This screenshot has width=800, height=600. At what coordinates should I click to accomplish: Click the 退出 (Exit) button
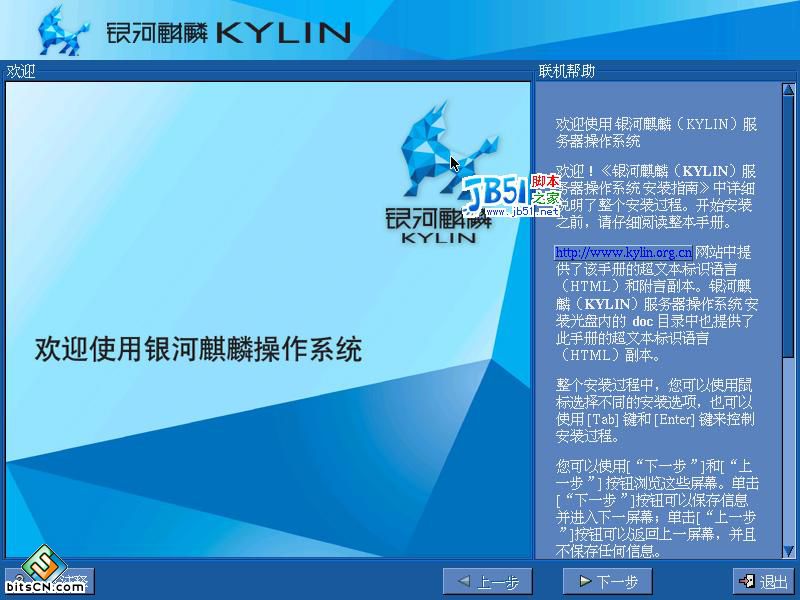pyautogui.click(x=763, y=581)
